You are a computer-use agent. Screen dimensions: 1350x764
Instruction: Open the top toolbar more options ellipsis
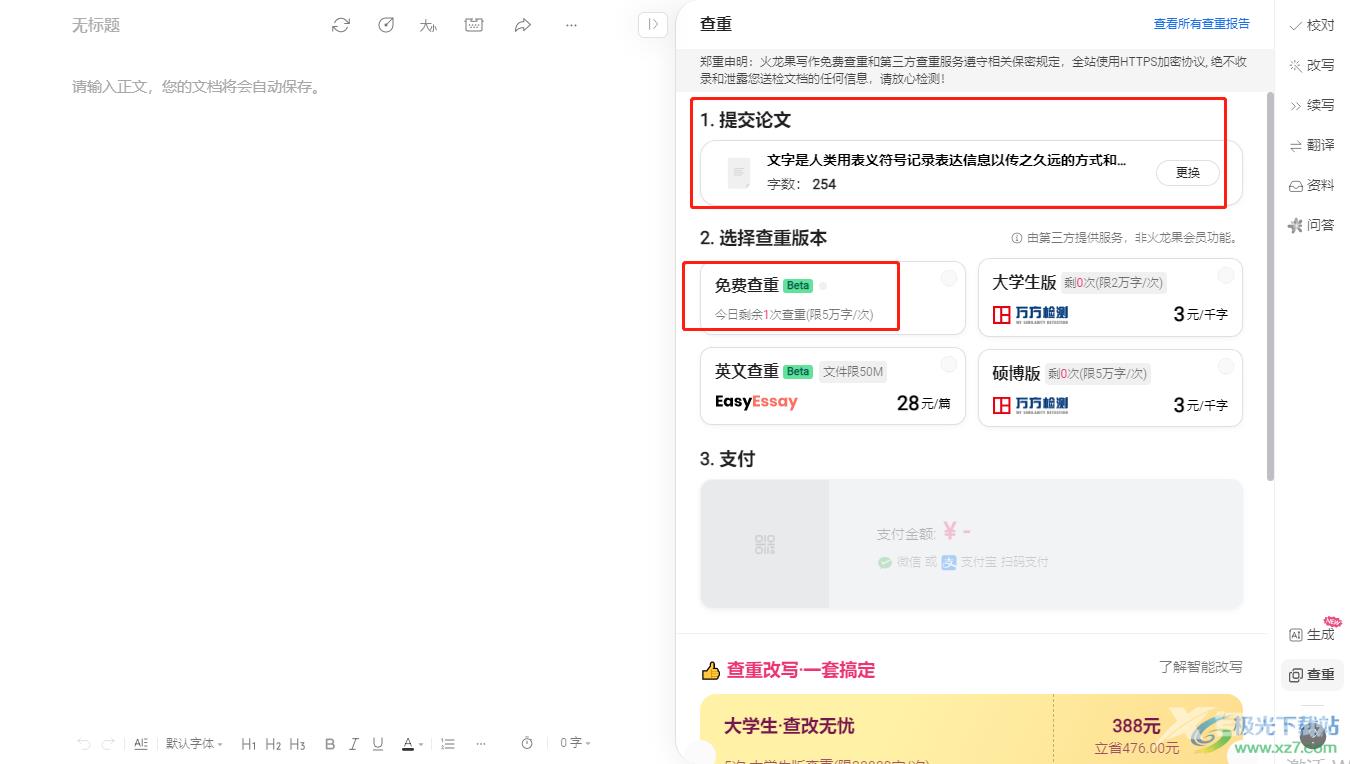tap(571, 25)
